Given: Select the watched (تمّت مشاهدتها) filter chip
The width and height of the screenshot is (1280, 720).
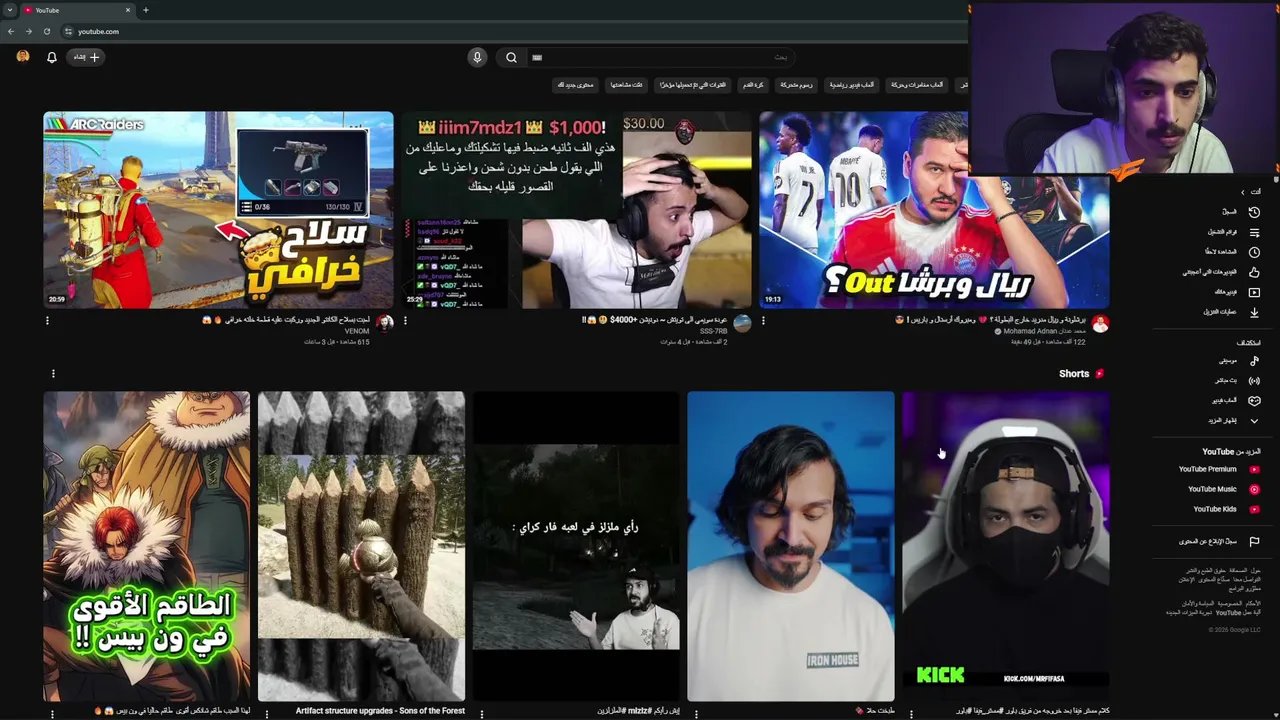Looking at the screenshot, I should 626,85.
